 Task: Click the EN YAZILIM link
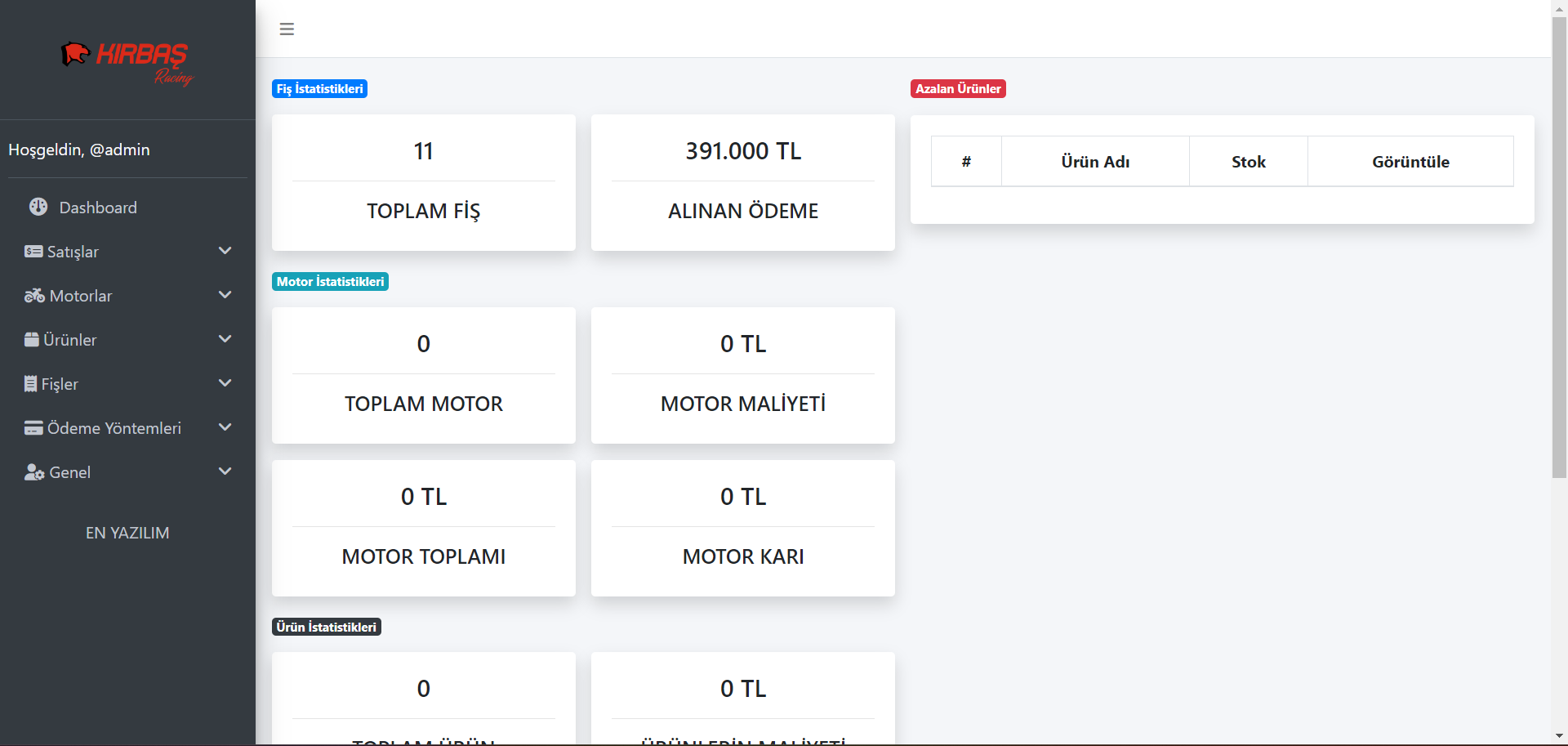click(x=127, y=533)
